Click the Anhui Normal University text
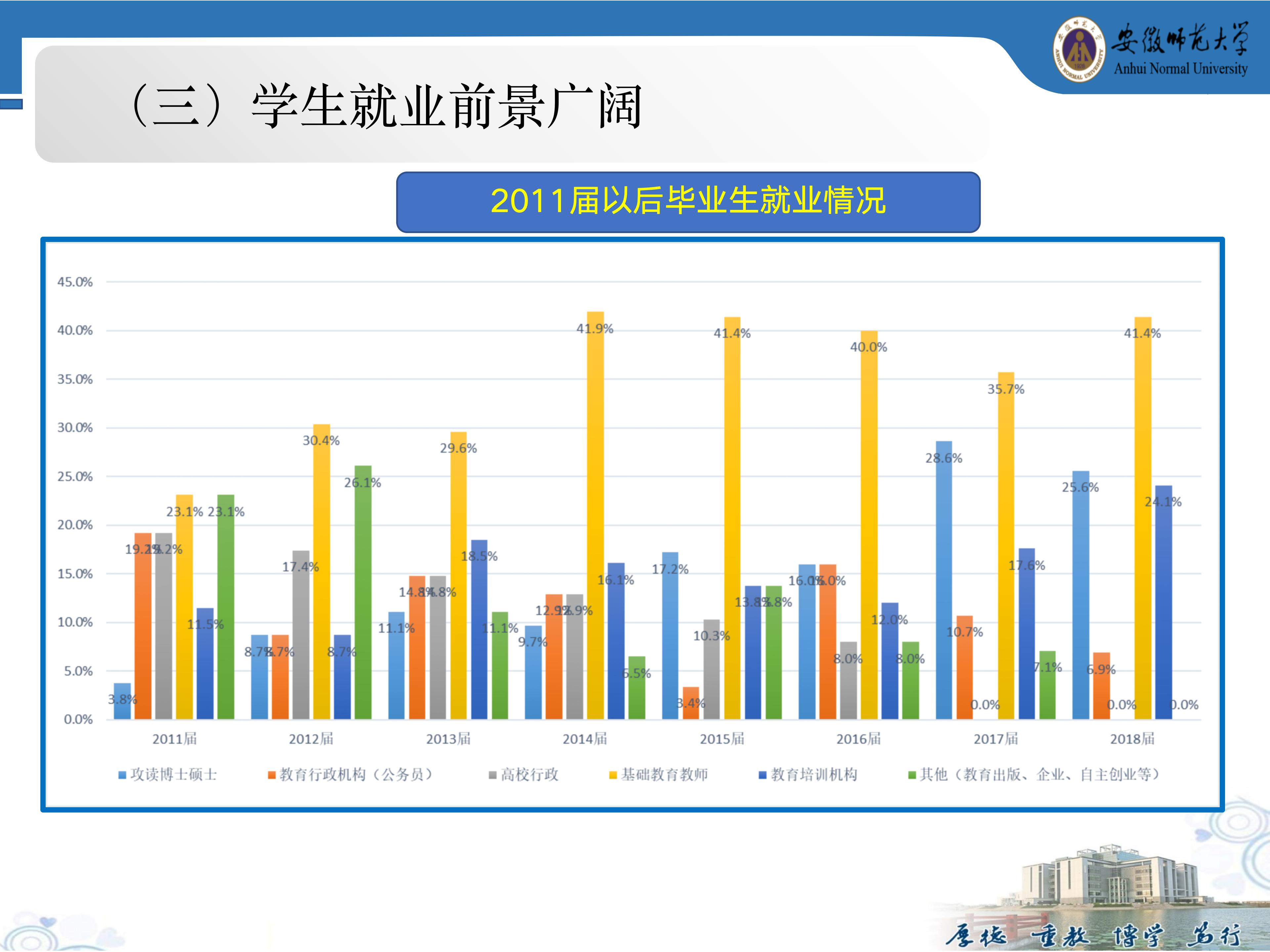The height and width of the screenshot is (952, 1270). (x=1180, y=69)
